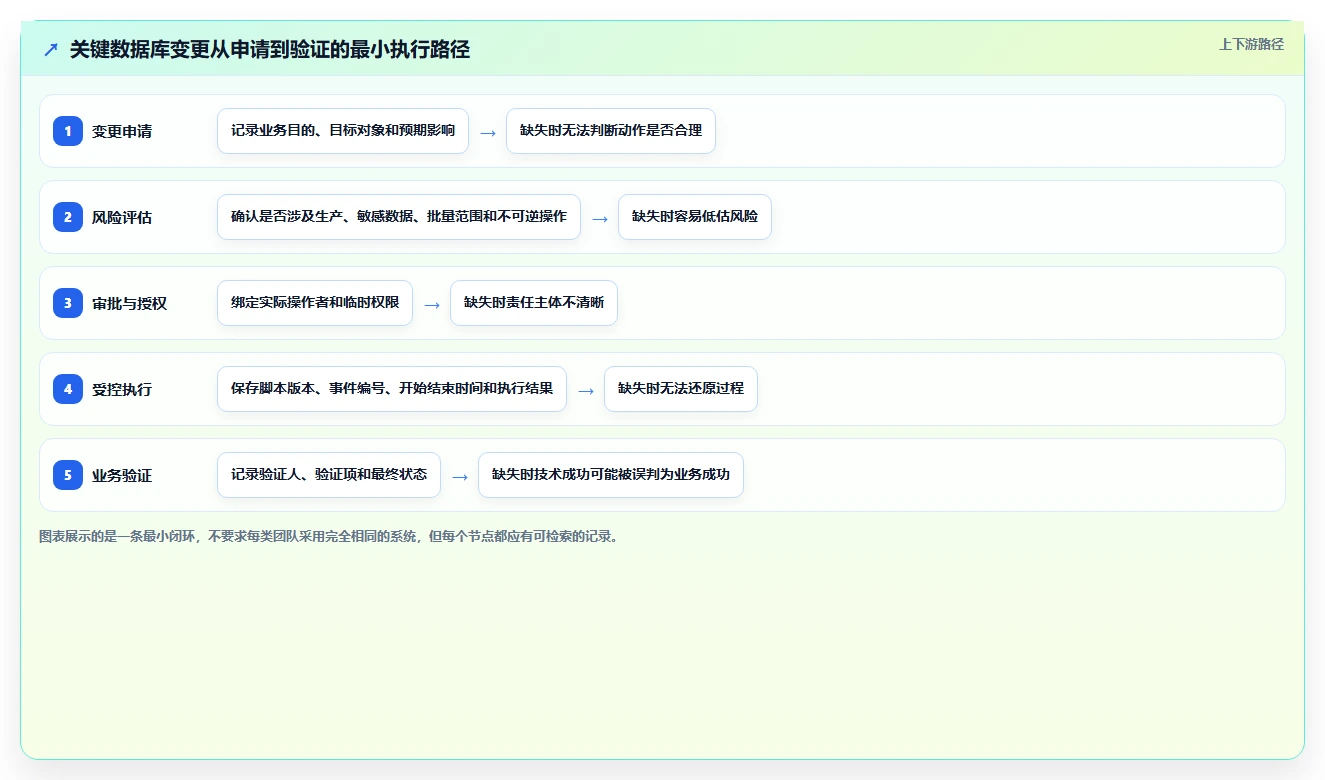Click the 上下游路径 label
1325x780 pixels.
click(x=1251, y=44)
